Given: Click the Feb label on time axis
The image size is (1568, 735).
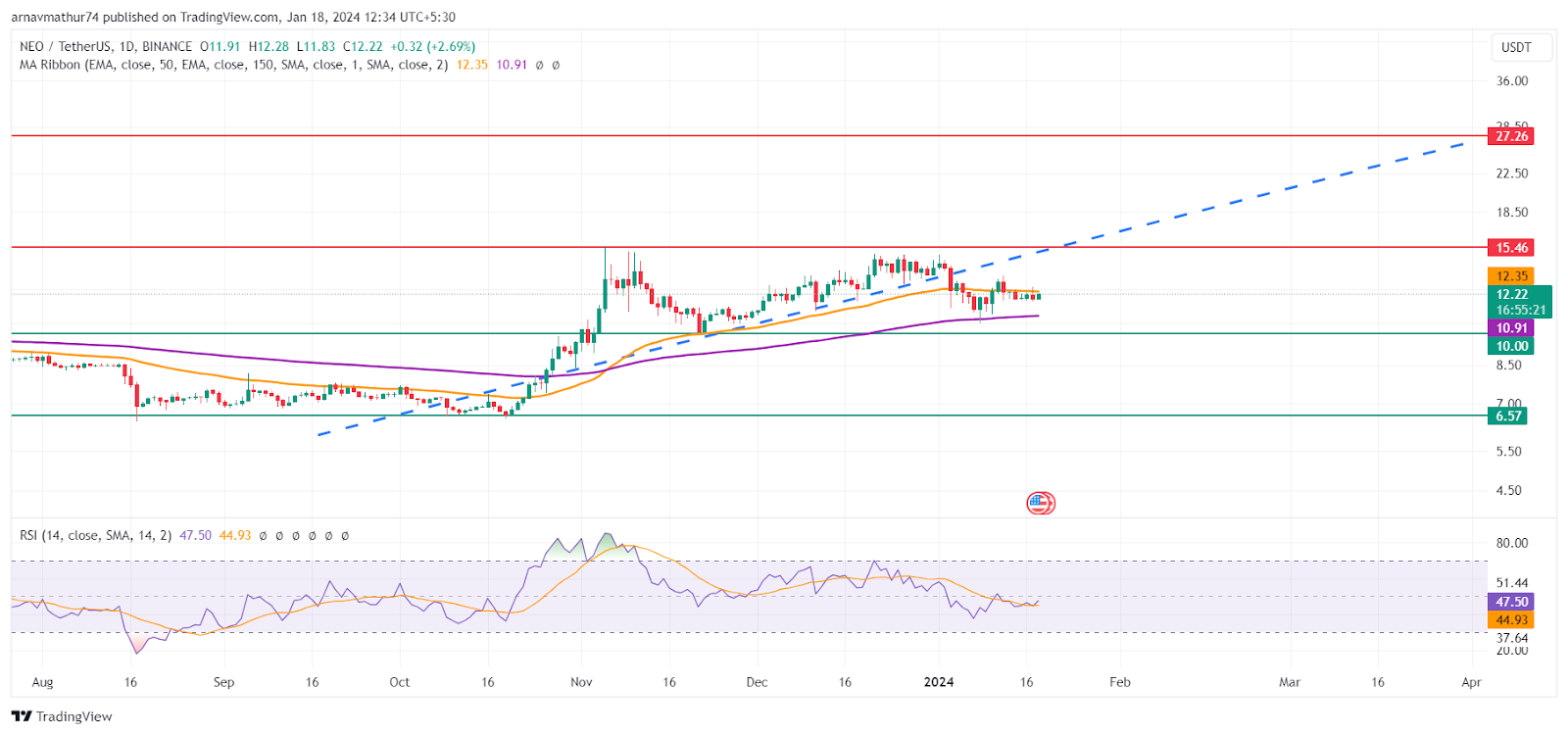Looking at the screenshot, I should (x=1119, y=682).
